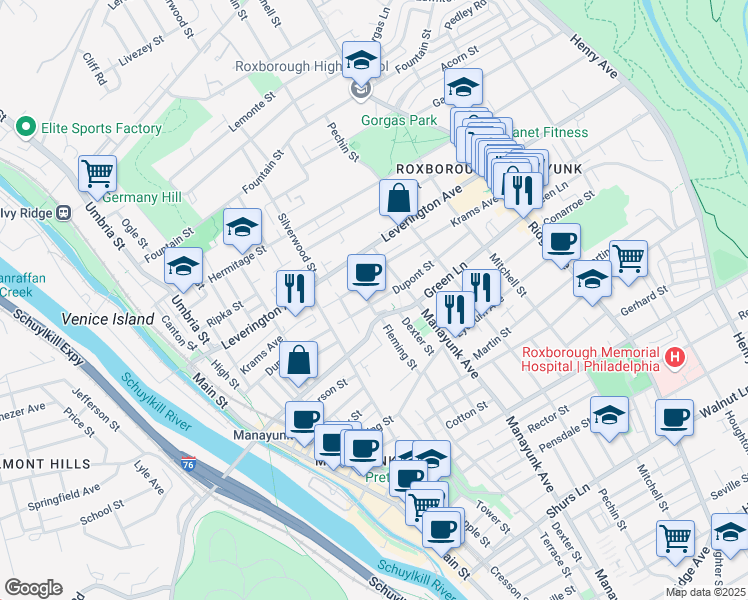Select the Tower St street label

click(x=493, y=517)
